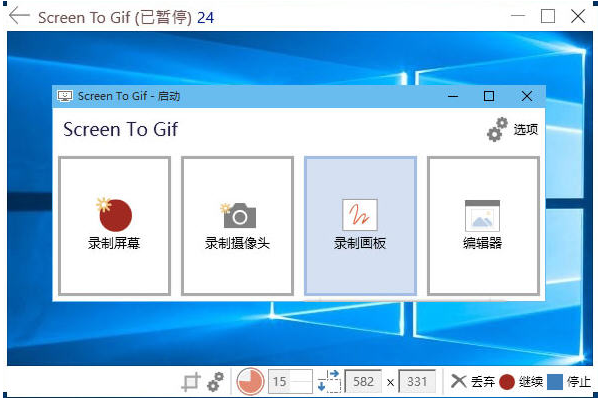Open the 录制画板 board recorder tile

(x=360, y=226)
